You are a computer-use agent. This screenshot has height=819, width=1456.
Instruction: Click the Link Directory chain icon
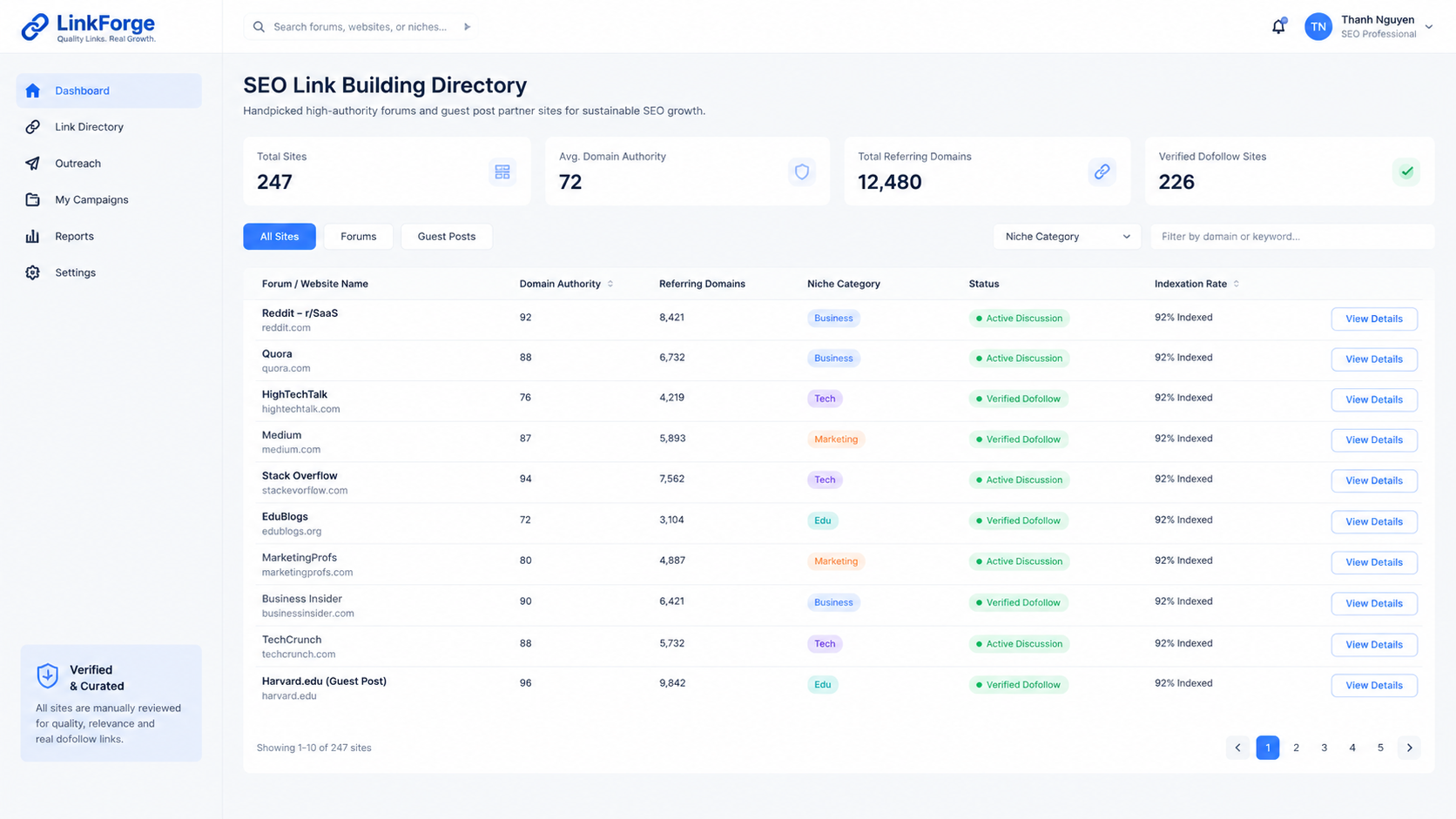[33, 127]
